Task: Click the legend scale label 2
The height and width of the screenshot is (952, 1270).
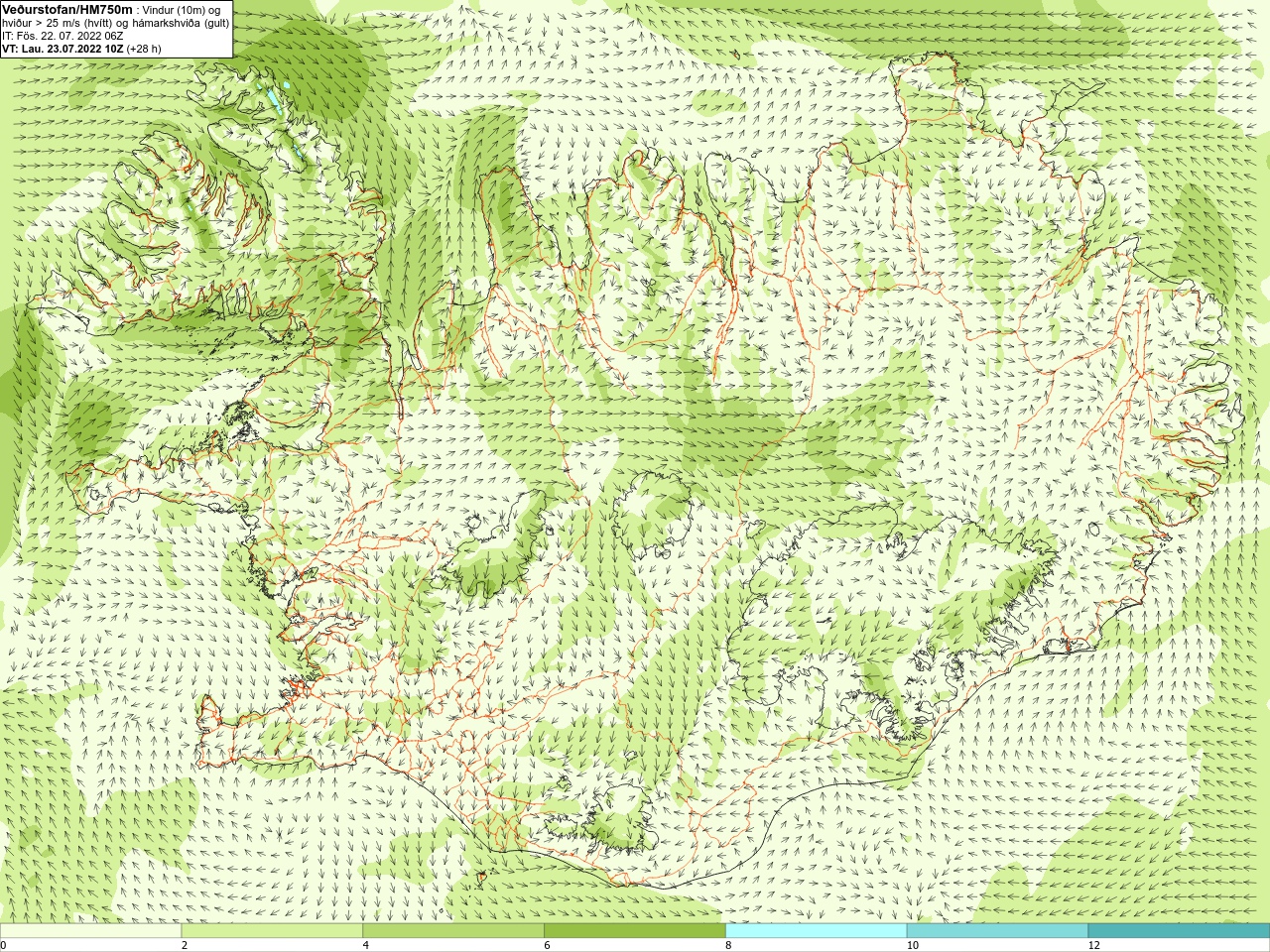Action: (x=185, y=945)
